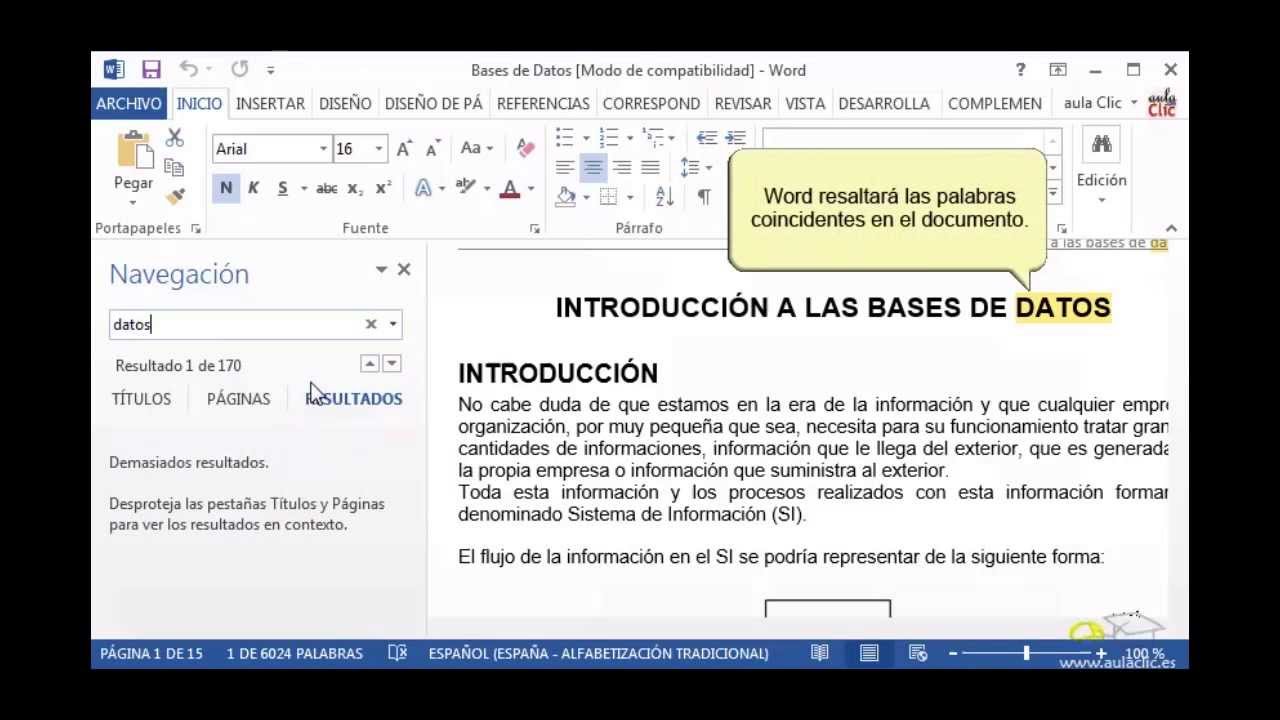Open Fuente dialog launcher
Image resolution: width=1280 pixels, height=720 pixels.
click(x=535, y=229)
